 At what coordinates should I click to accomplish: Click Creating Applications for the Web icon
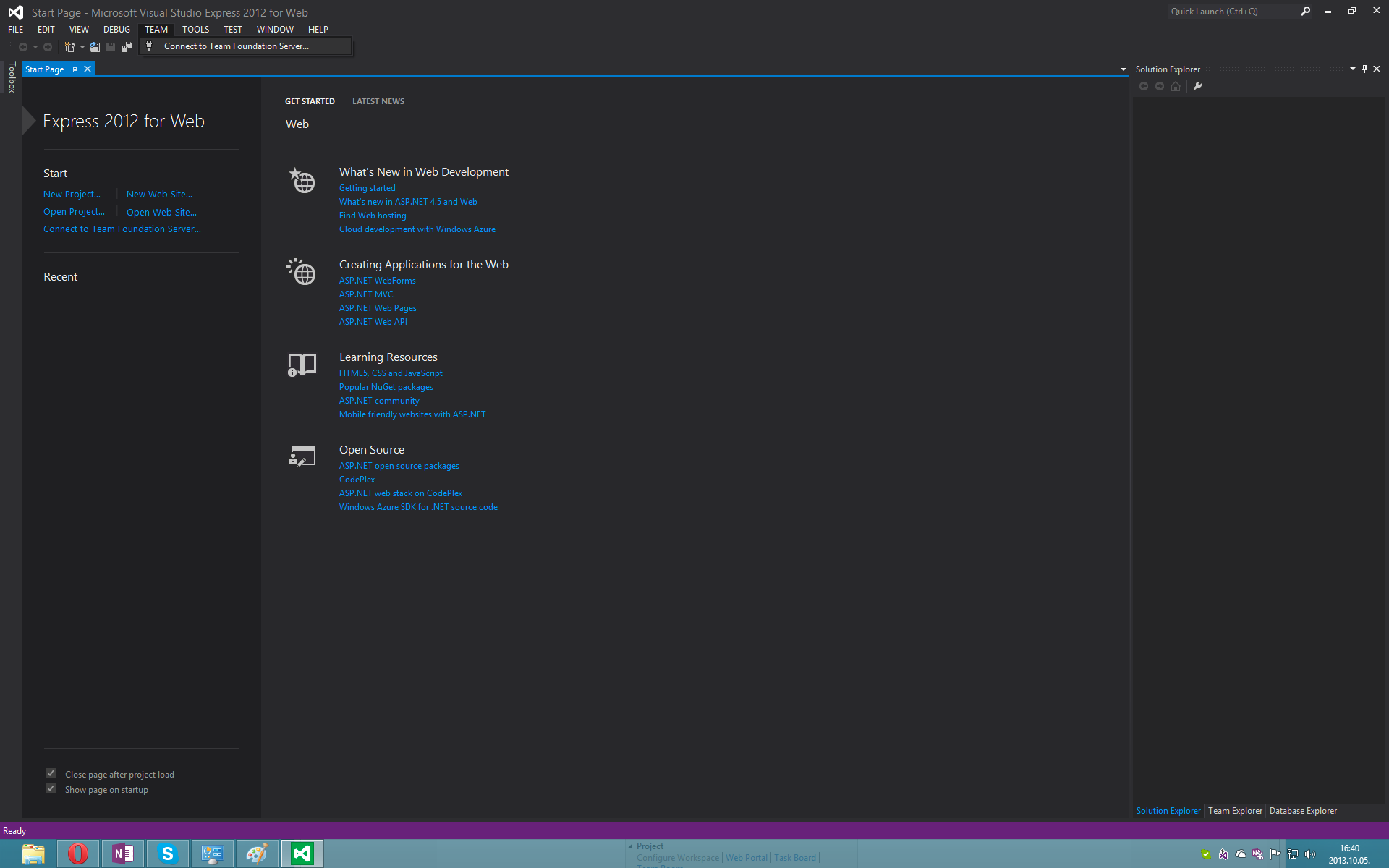(302, 272)
